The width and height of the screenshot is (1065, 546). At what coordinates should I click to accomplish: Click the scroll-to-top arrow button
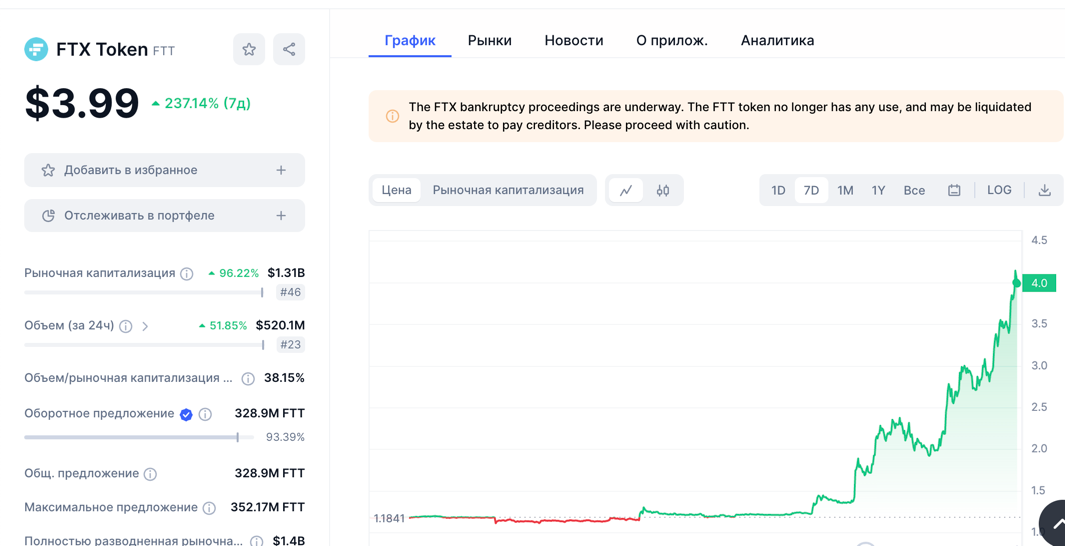click(1053, 524)
